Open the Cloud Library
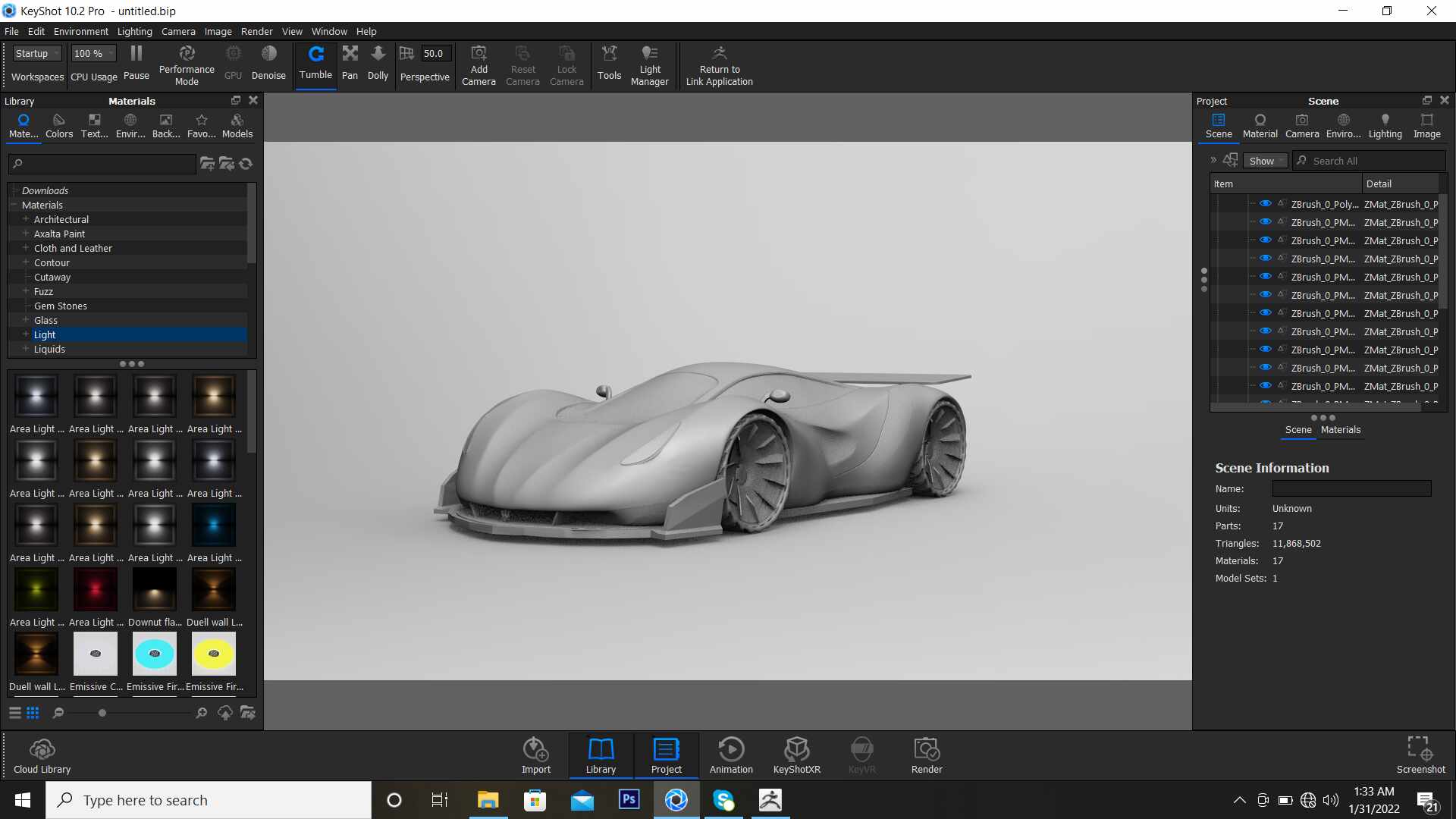The width and height of the screenshot is (1456, 819). 42,756
